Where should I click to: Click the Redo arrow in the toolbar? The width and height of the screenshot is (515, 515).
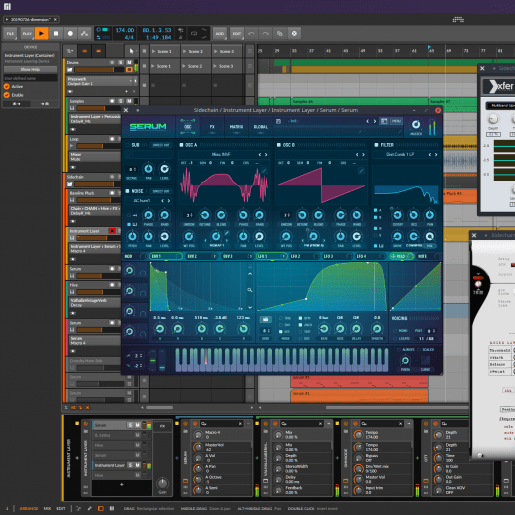pos(266,33)
